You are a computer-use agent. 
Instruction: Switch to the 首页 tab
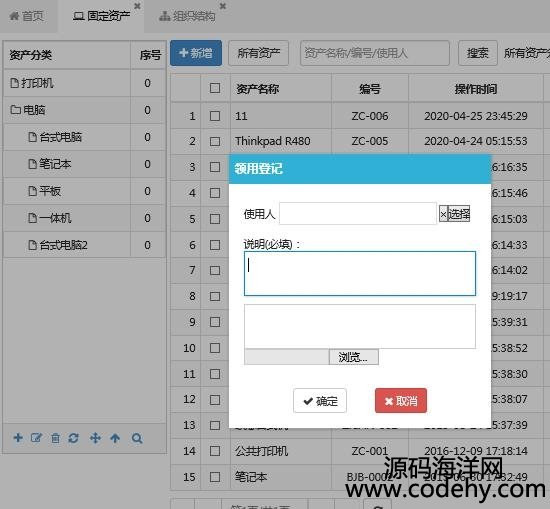[27, 16]
